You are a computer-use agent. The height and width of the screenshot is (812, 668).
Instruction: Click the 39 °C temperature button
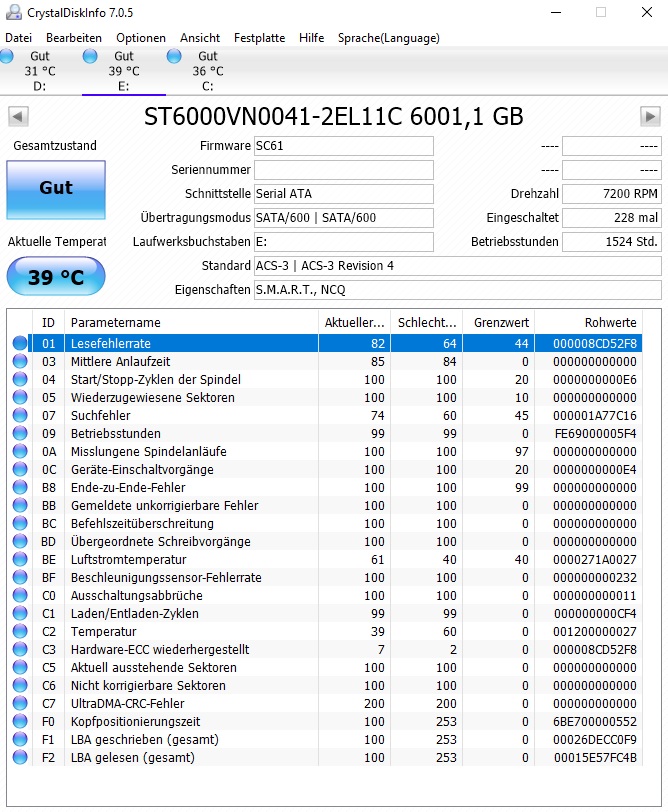click(56, 277)
